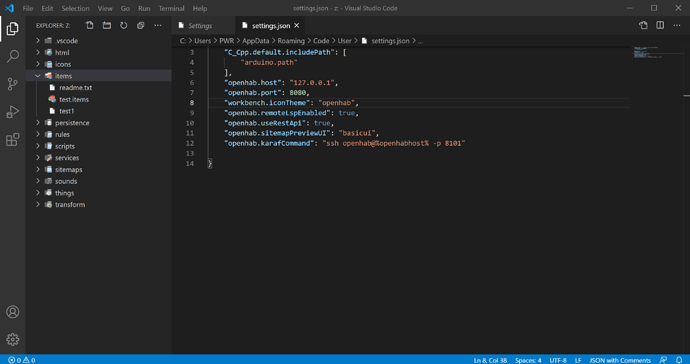The width and height of the screenshot is (690, 364).
Task: Open the File menu
Action: 28,8
